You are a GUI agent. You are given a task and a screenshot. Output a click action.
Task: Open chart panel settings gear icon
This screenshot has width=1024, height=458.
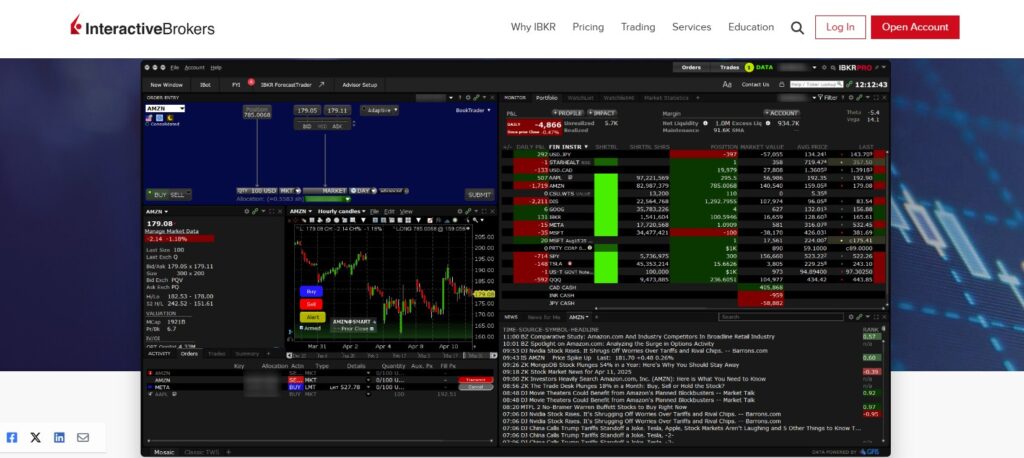pos(459,212)
